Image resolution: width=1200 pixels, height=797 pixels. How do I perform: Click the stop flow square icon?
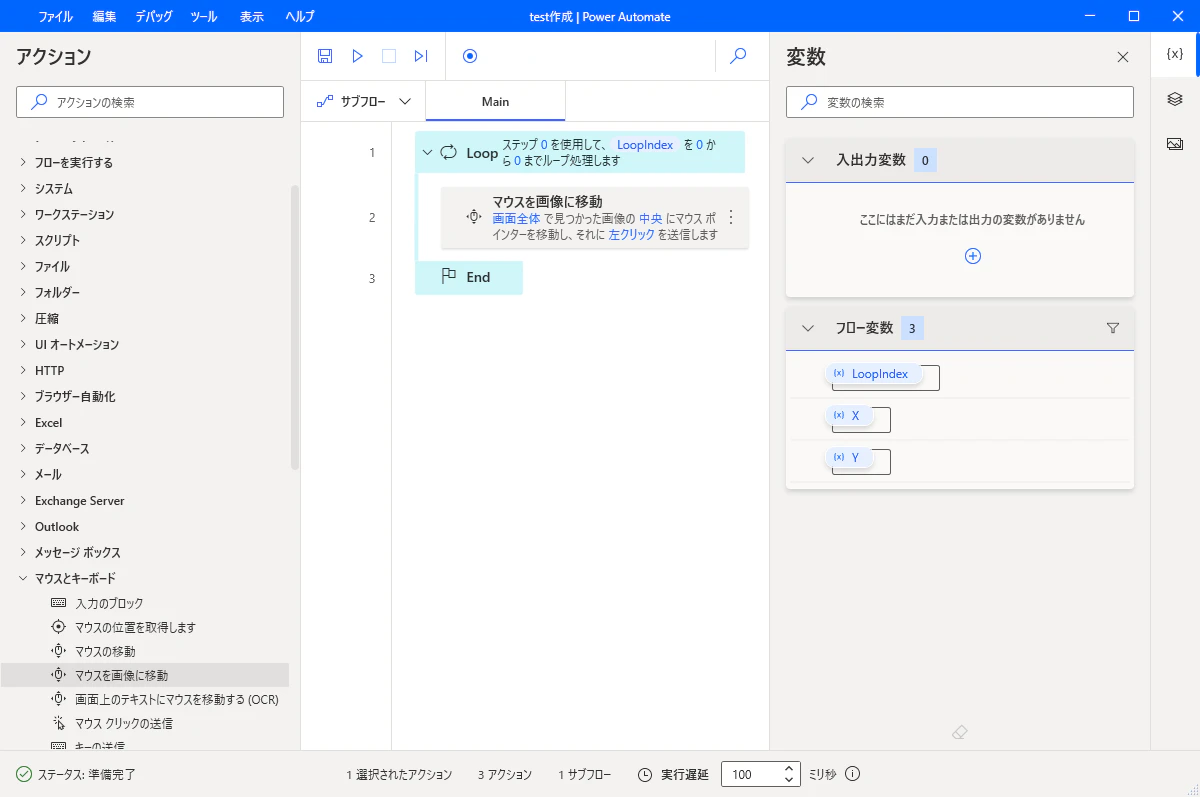coord(389,56)
